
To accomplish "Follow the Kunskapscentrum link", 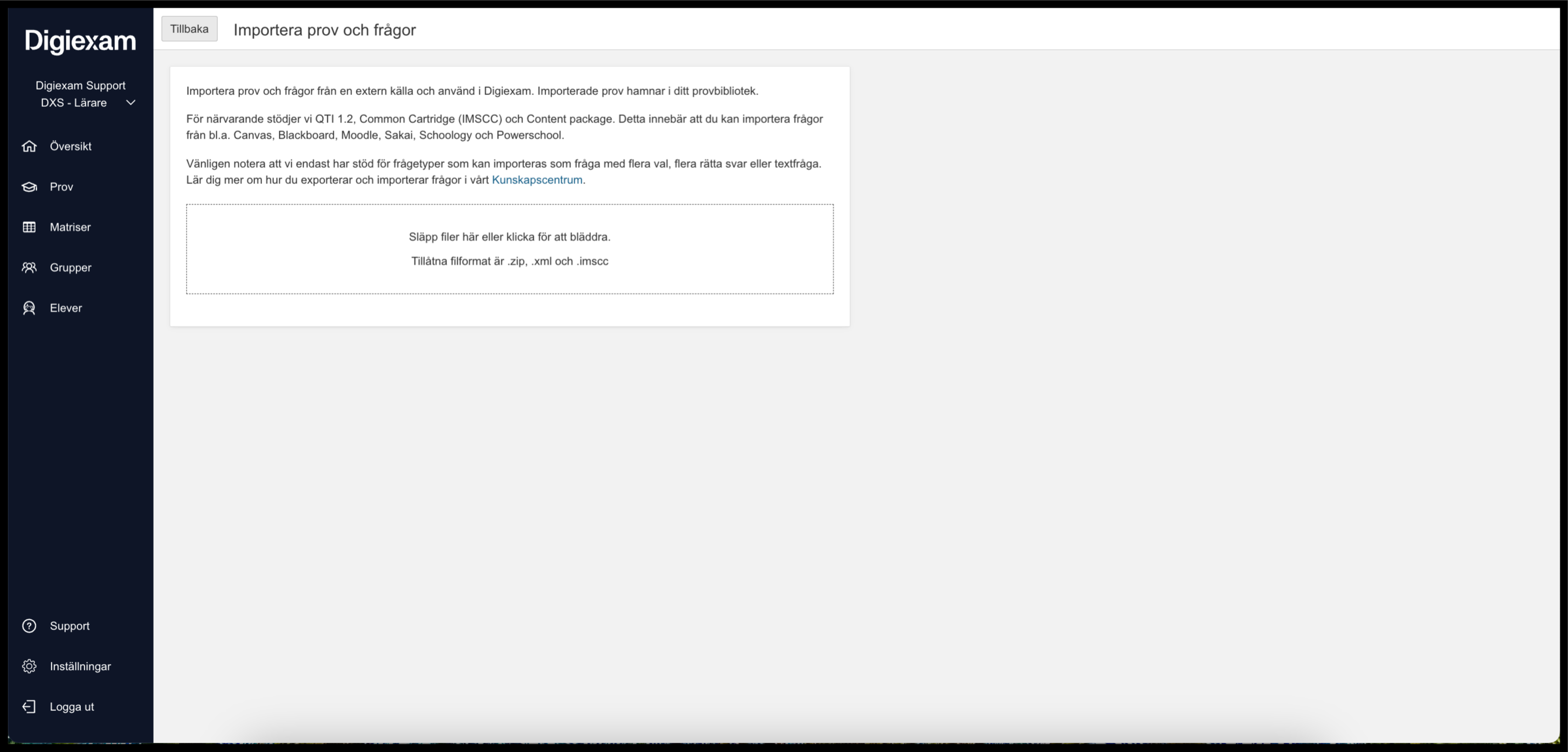I will coord(537,180).
